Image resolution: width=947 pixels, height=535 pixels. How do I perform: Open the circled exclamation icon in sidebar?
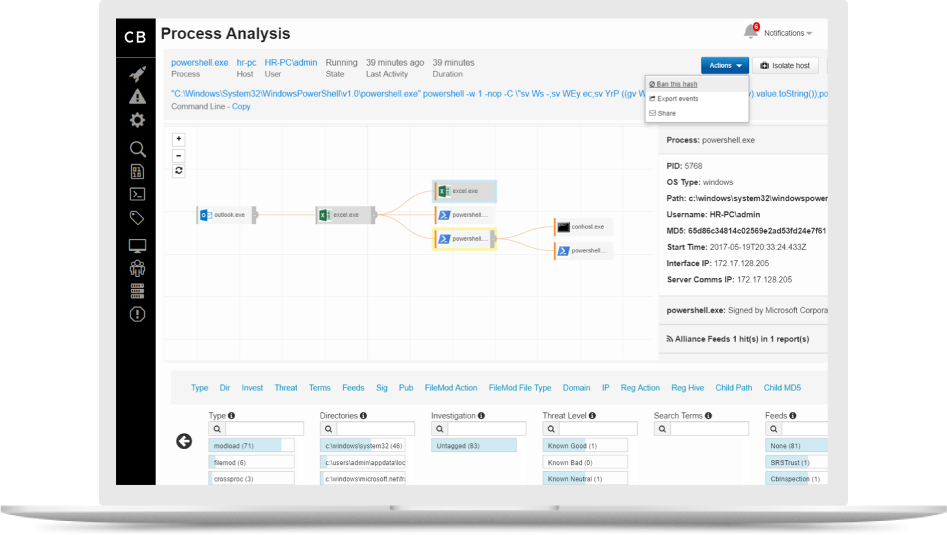(x=137, y=314)
